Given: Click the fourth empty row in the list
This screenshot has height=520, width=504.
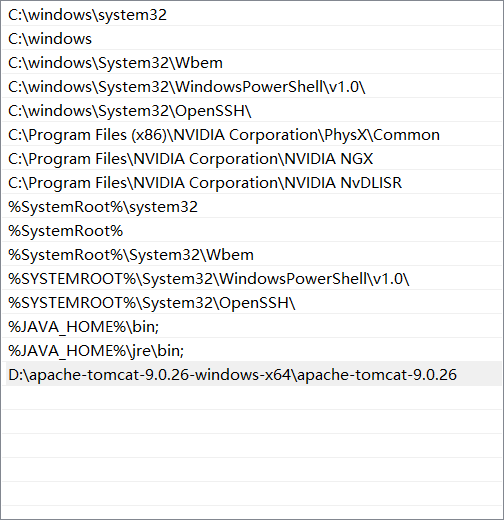Looking at the screenshot, I should [252, 471].
